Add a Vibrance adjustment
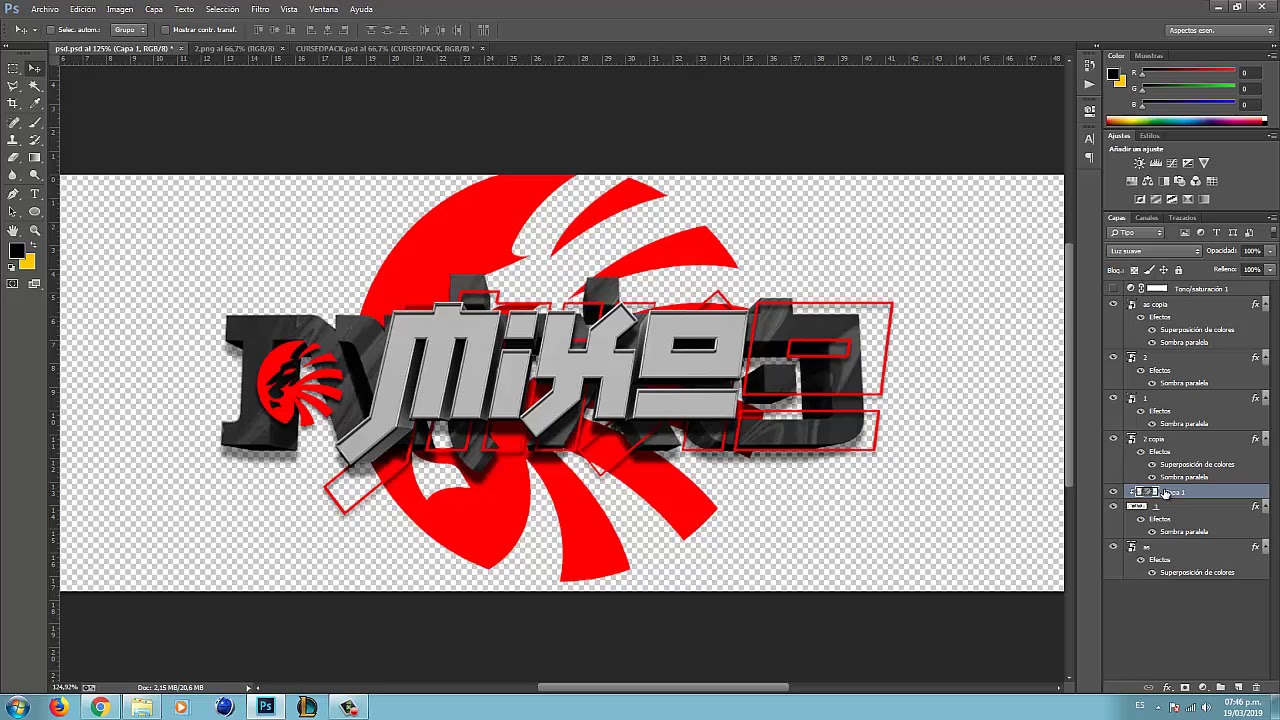This screenshot has width=1280, height=720. [x=1204, y=163]
